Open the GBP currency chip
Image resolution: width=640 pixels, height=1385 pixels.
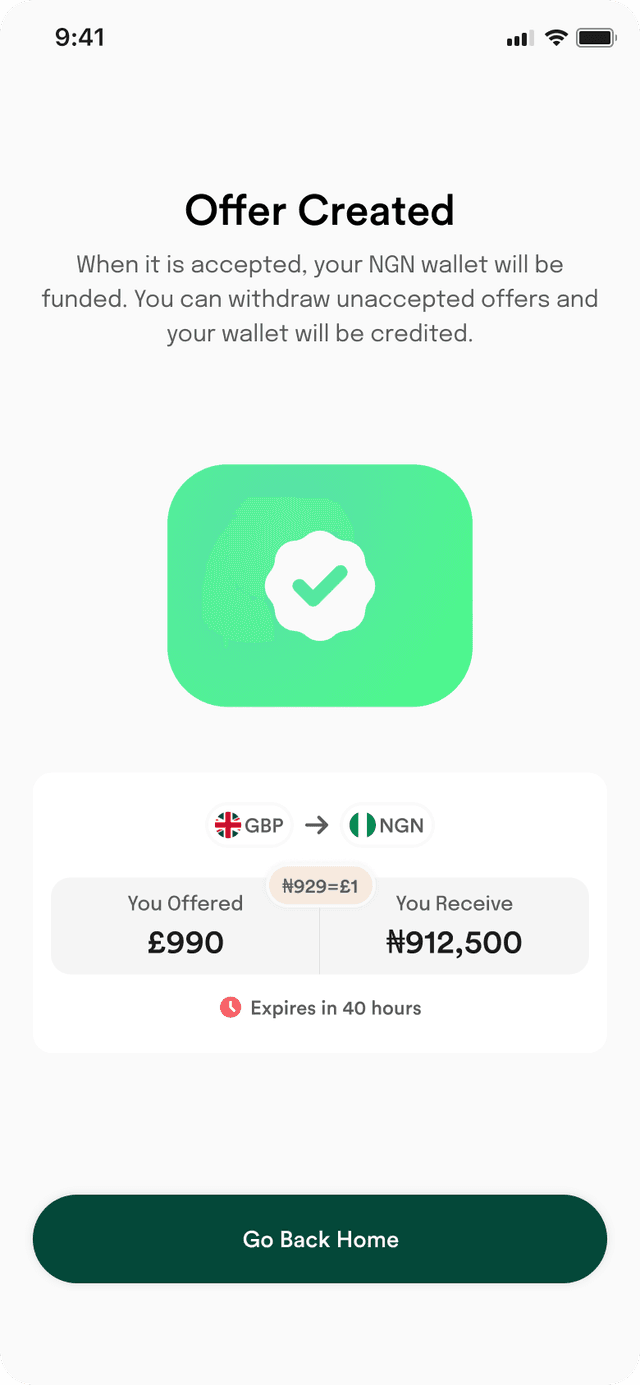[x=250, y=825]
